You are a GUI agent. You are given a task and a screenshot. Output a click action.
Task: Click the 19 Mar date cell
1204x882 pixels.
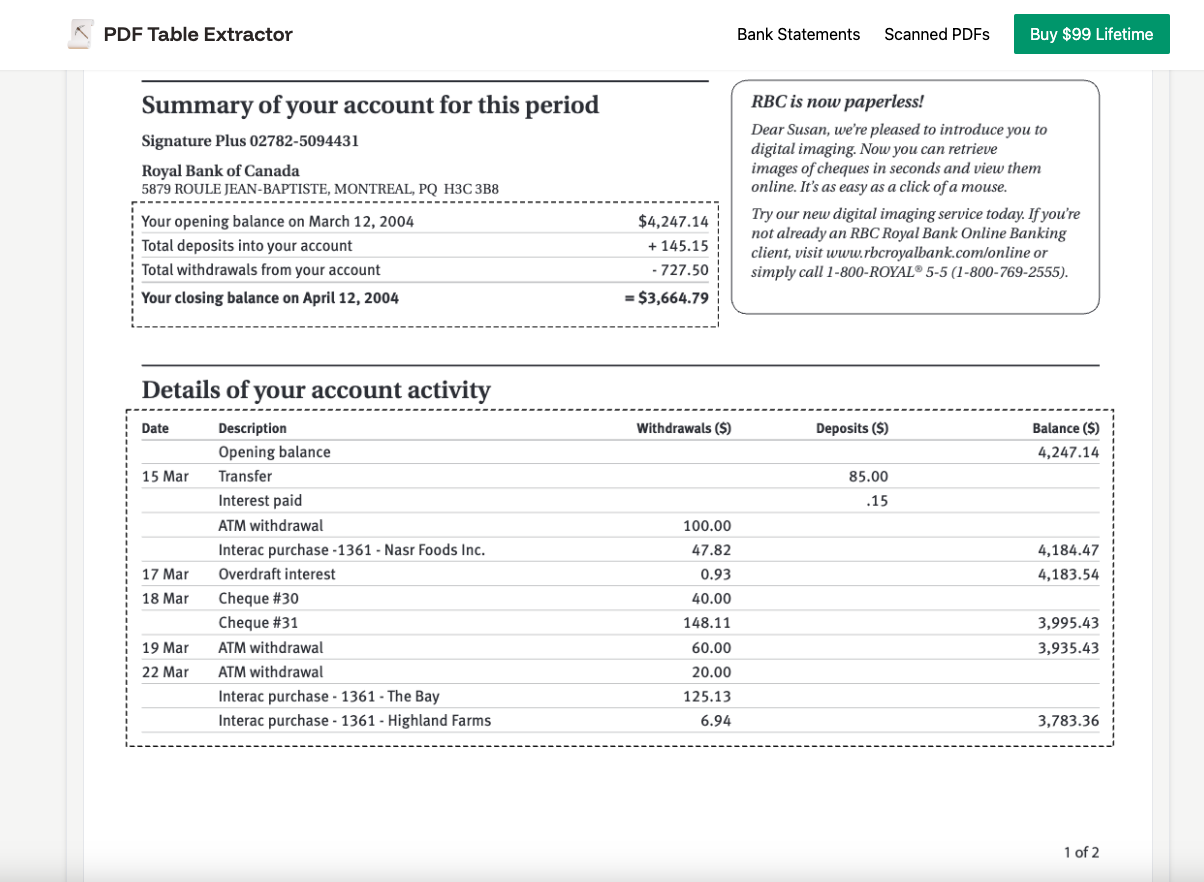pyautogui.click(x=165, y=648)
